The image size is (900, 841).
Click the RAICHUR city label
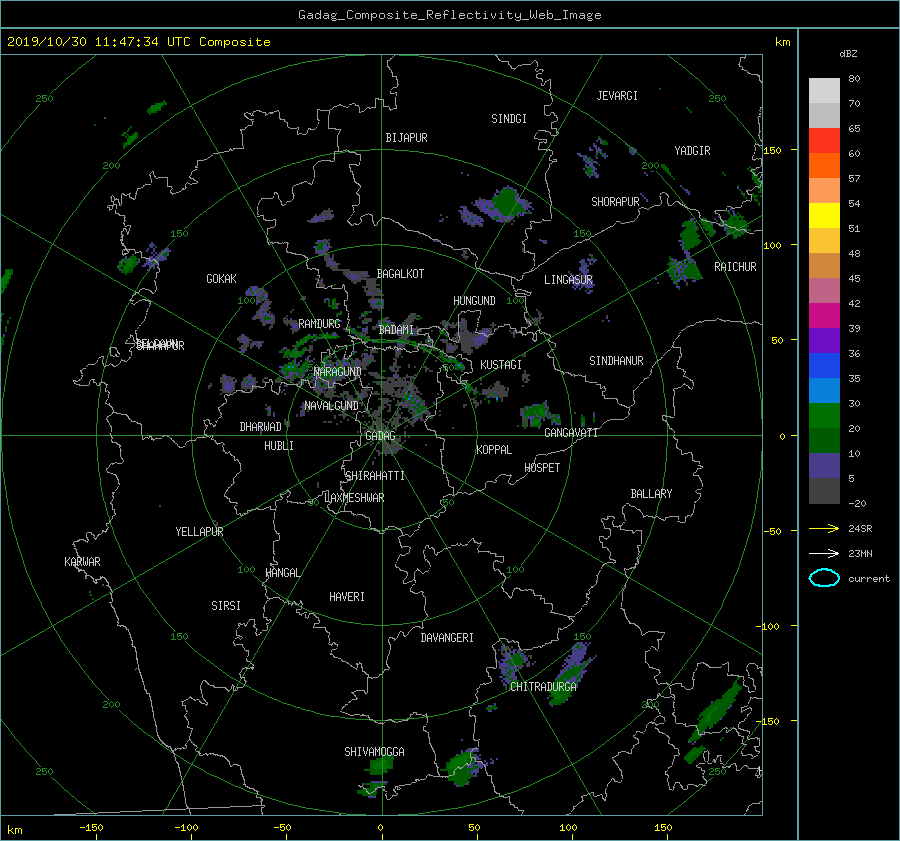coord(735,267)
